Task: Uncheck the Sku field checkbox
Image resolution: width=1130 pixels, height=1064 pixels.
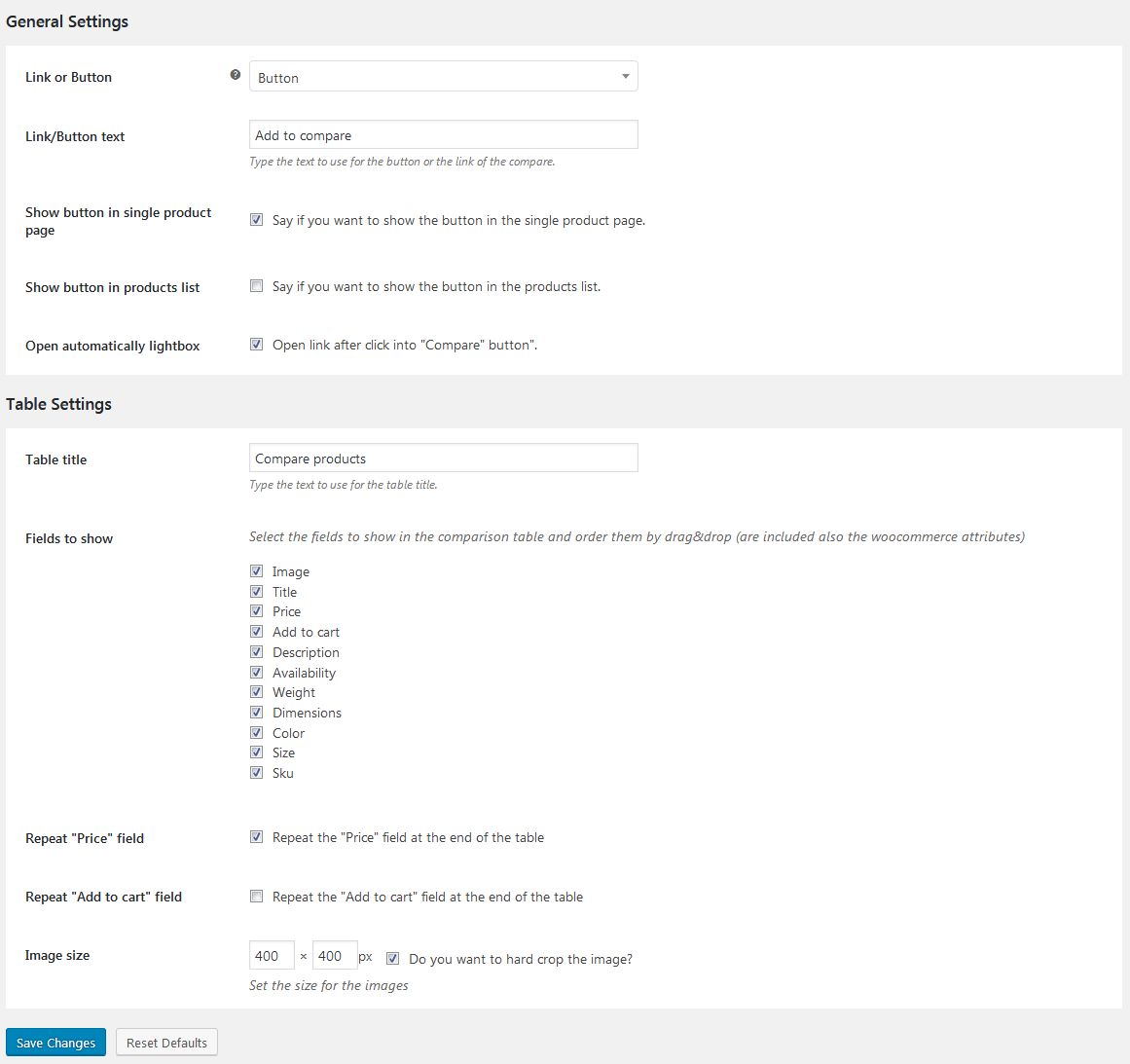Action: click(x=257, y=773)
